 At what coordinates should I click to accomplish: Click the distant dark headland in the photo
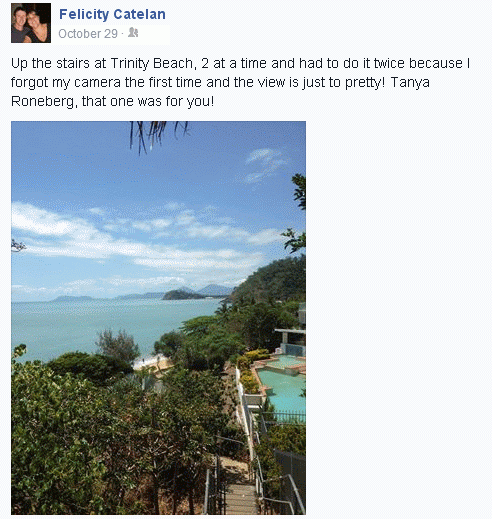point(183,295)
